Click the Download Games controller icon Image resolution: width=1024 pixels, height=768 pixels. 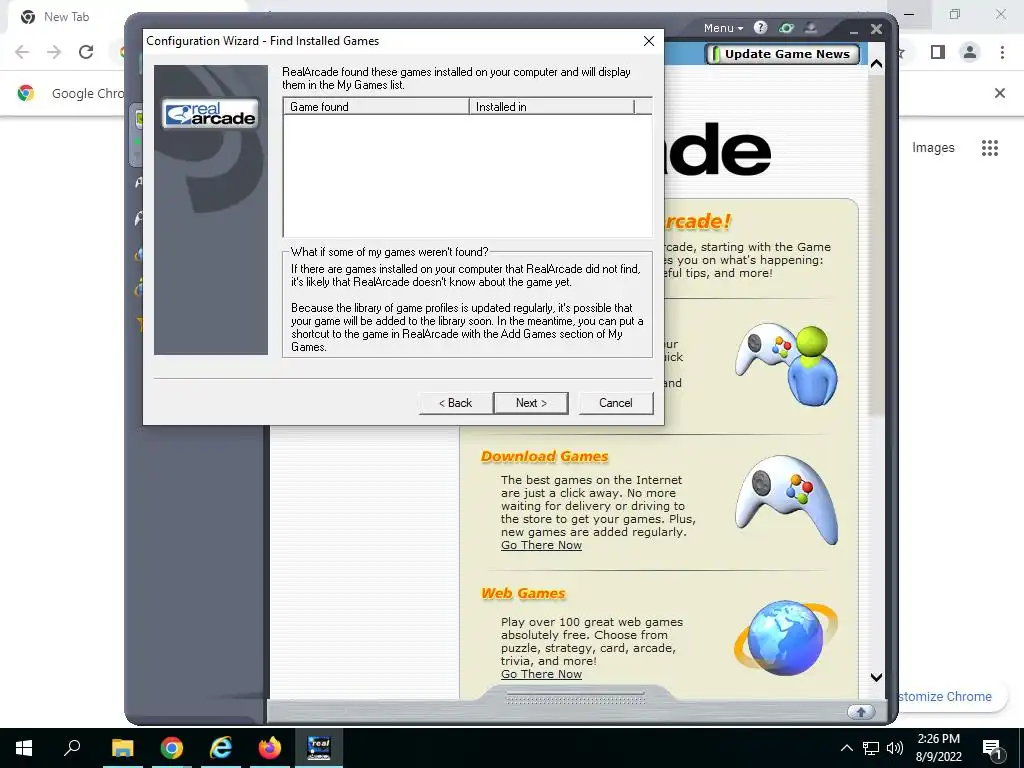787,500
